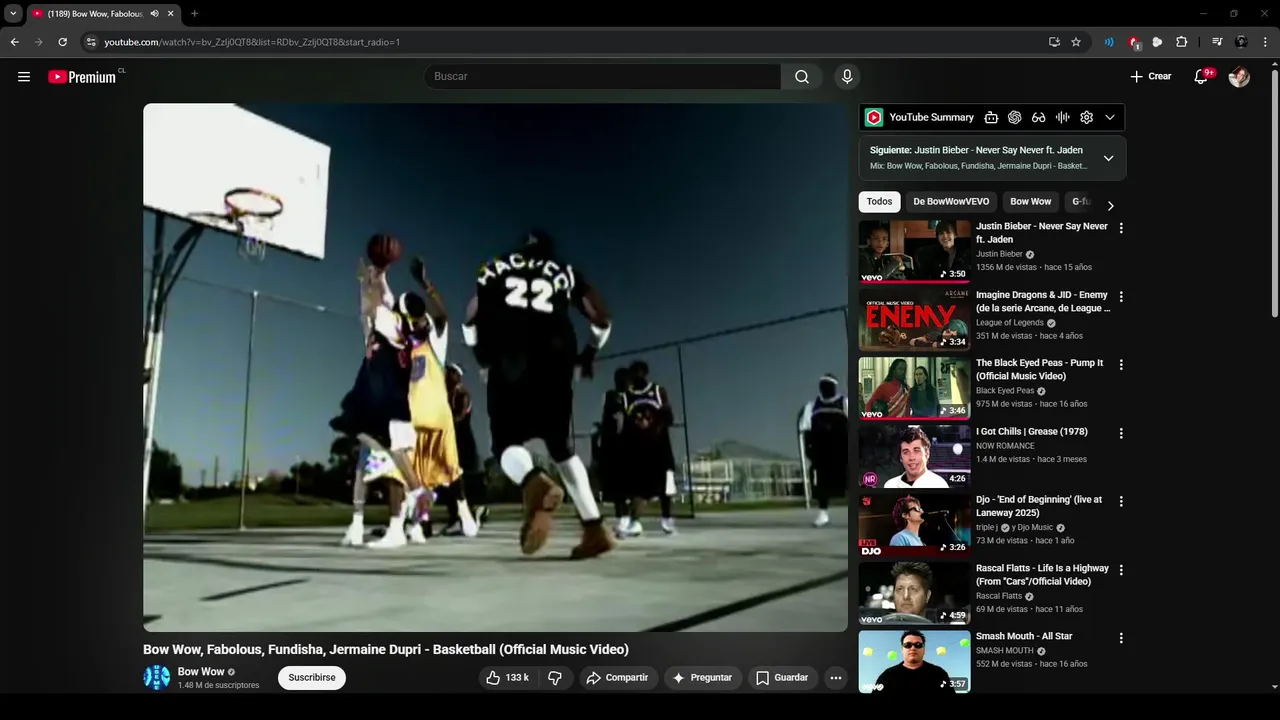Open the YouTube hamburger guide menu
1280x720 pixels.
[24, 77]
